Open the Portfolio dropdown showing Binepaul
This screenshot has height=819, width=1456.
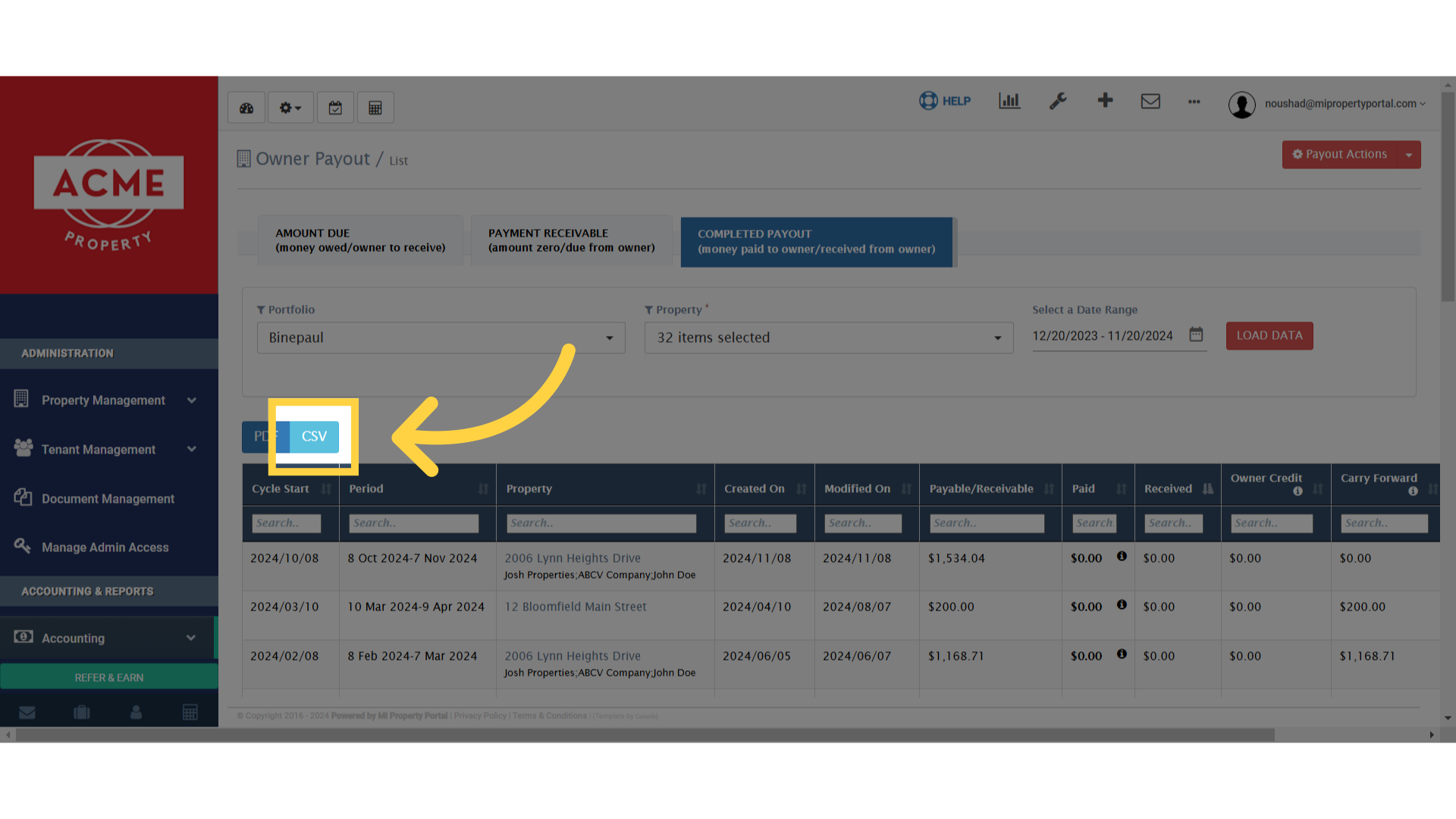tap(441, 337)
